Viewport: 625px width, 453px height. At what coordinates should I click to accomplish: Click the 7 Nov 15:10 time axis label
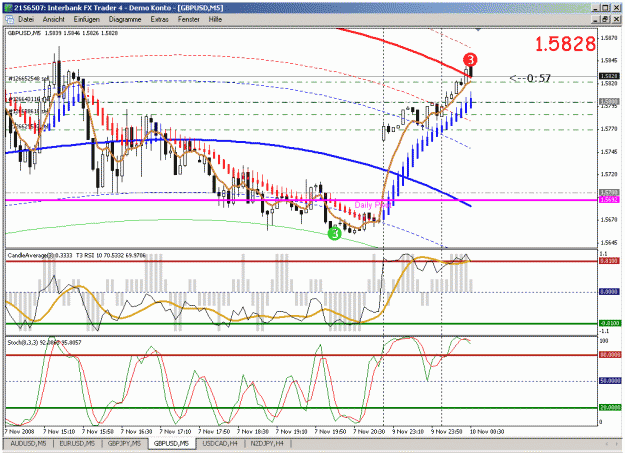click(59, 431)
